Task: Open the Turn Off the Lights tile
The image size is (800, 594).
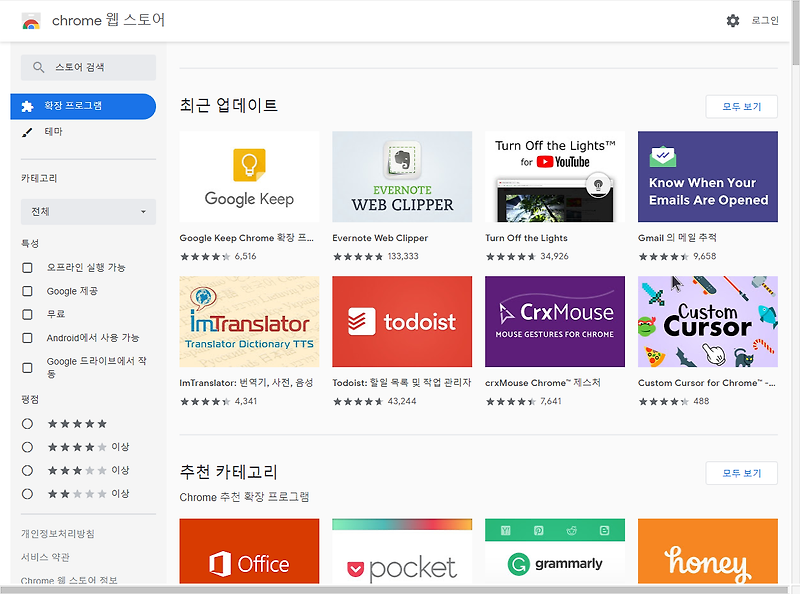Action: pyautogui.click(x=555, y=177)
